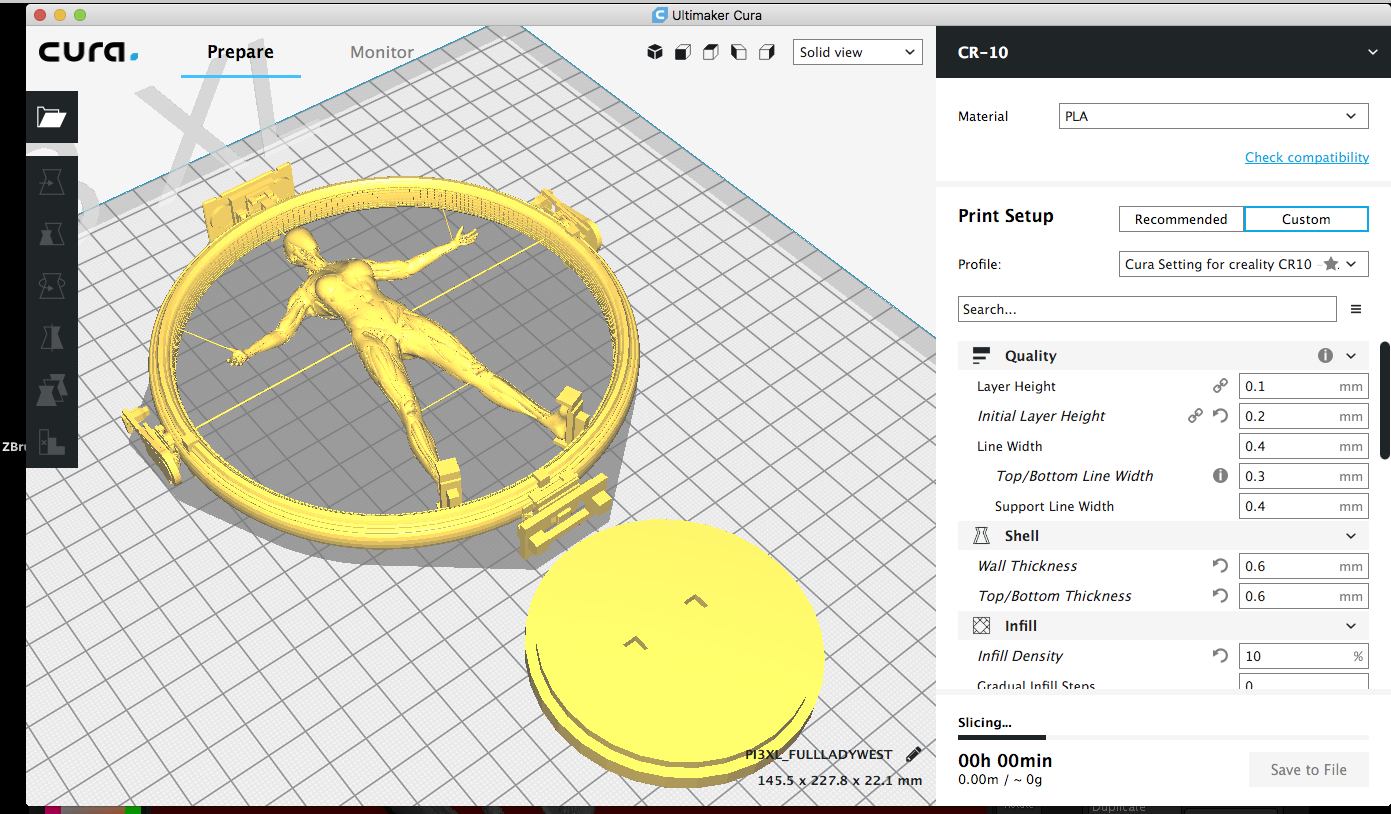
Task: Select the Scale tool in left toolbar
Action: tap(51, 234)
